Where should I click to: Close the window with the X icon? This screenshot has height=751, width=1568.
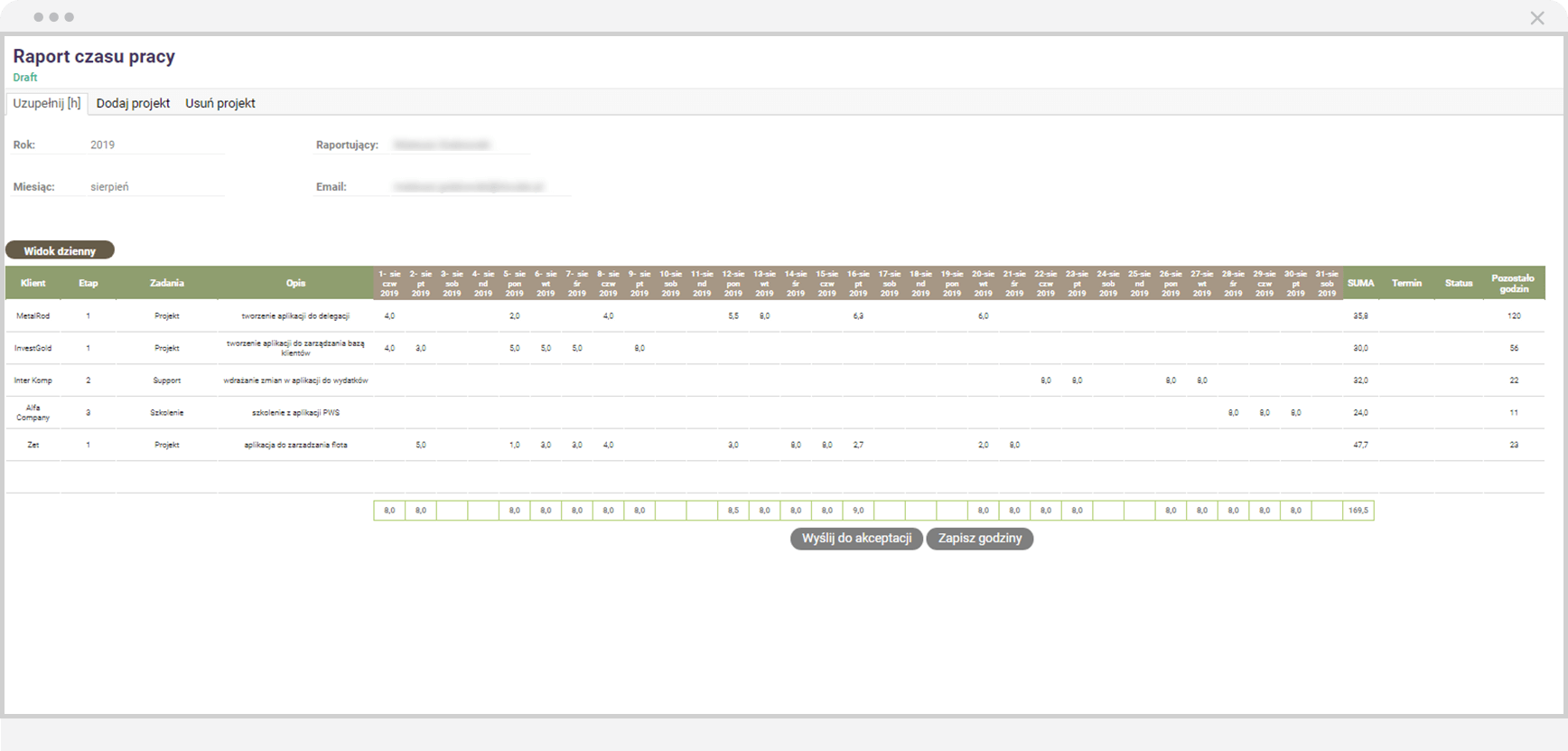[1536, 18]
